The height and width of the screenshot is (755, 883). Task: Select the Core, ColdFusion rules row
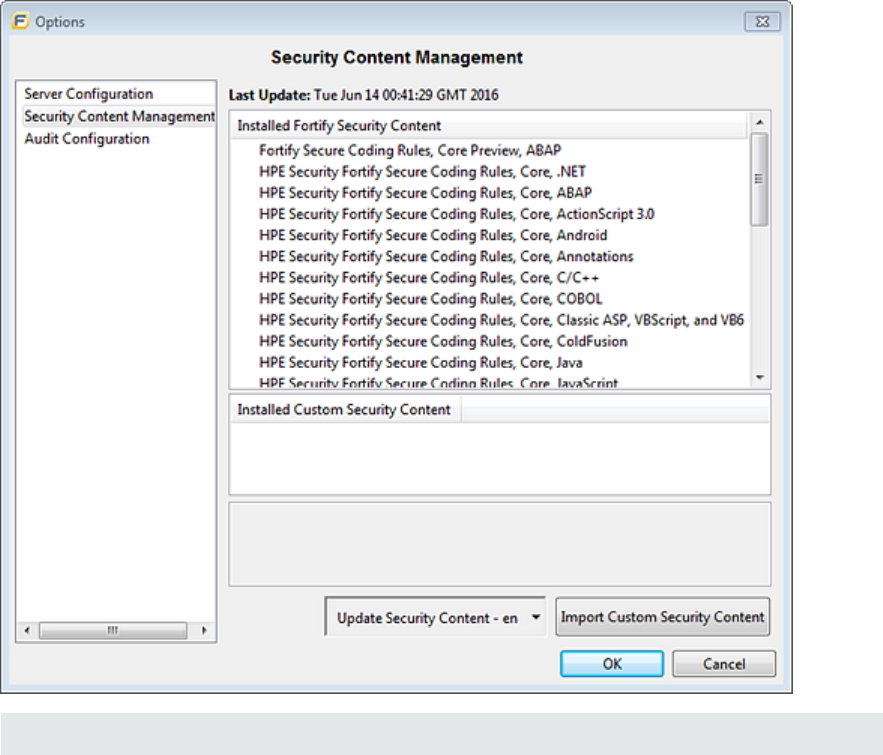coord(443,341)
